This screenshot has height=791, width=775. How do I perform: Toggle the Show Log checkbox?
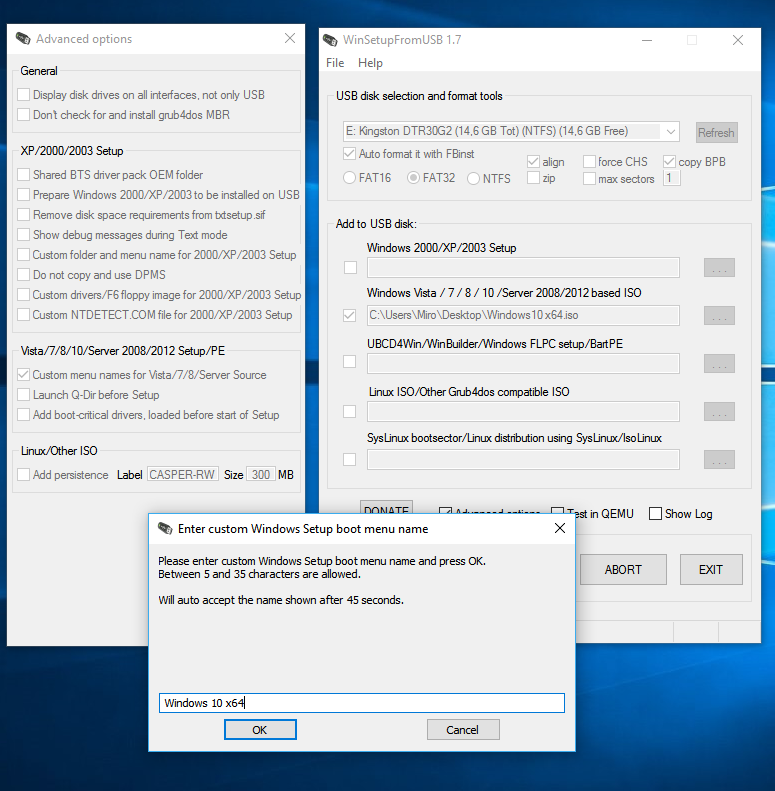[655, 514]
